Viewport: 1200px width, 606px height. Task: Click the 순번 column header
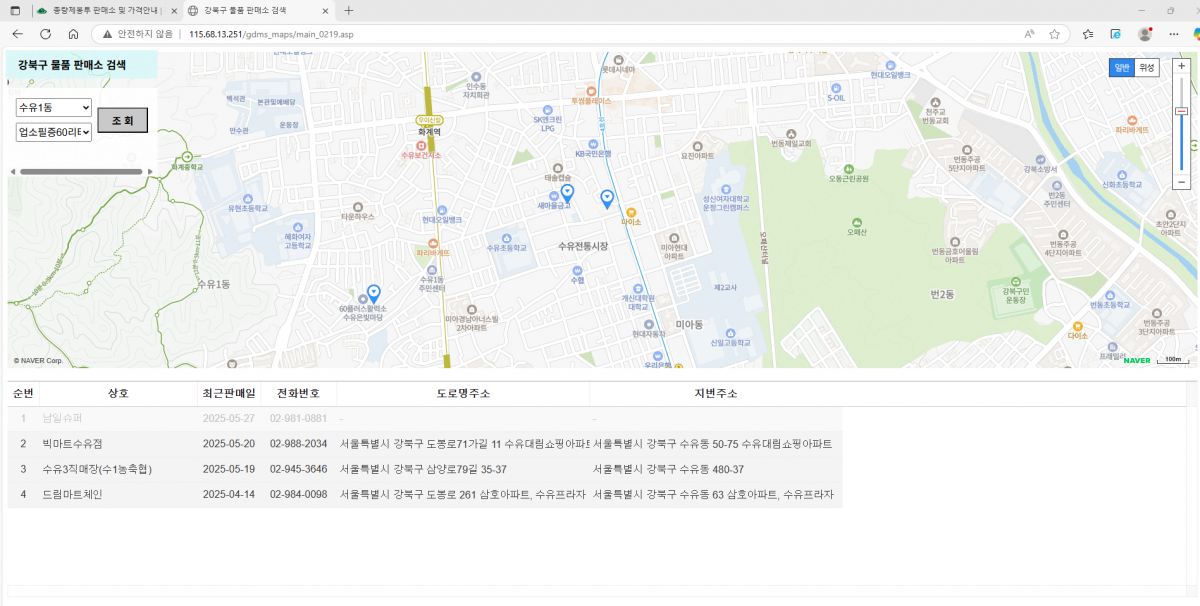pyautogui.click(x=23, y=393)
